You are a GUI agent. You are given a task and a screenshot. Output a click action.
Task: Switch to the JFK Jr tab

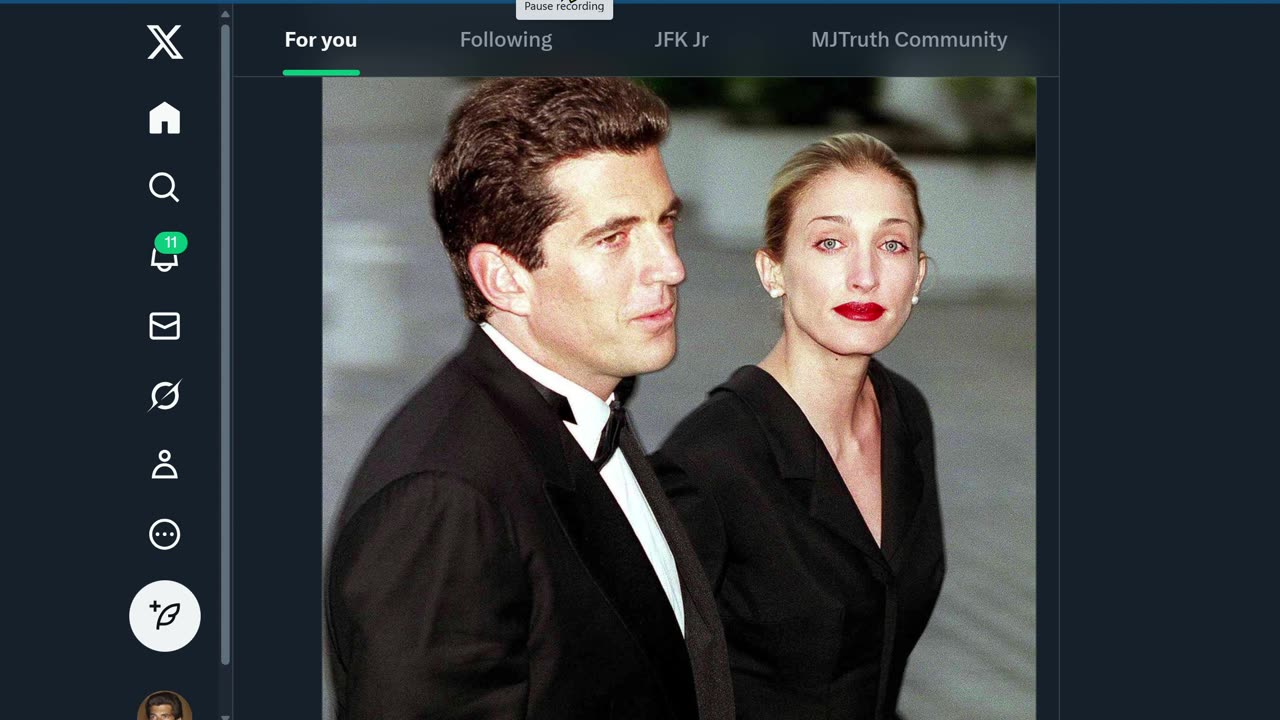[681, 40]
